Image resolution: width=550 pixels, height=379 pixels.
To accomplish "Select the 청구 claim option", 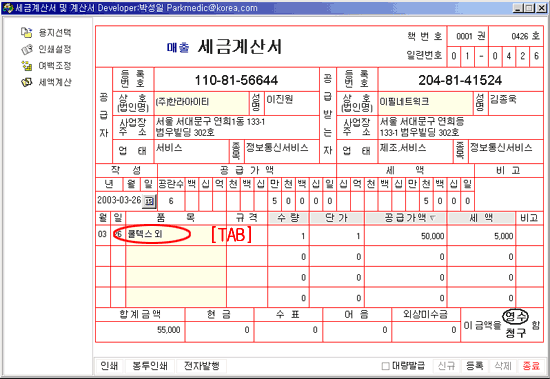I will pos(516,333).
